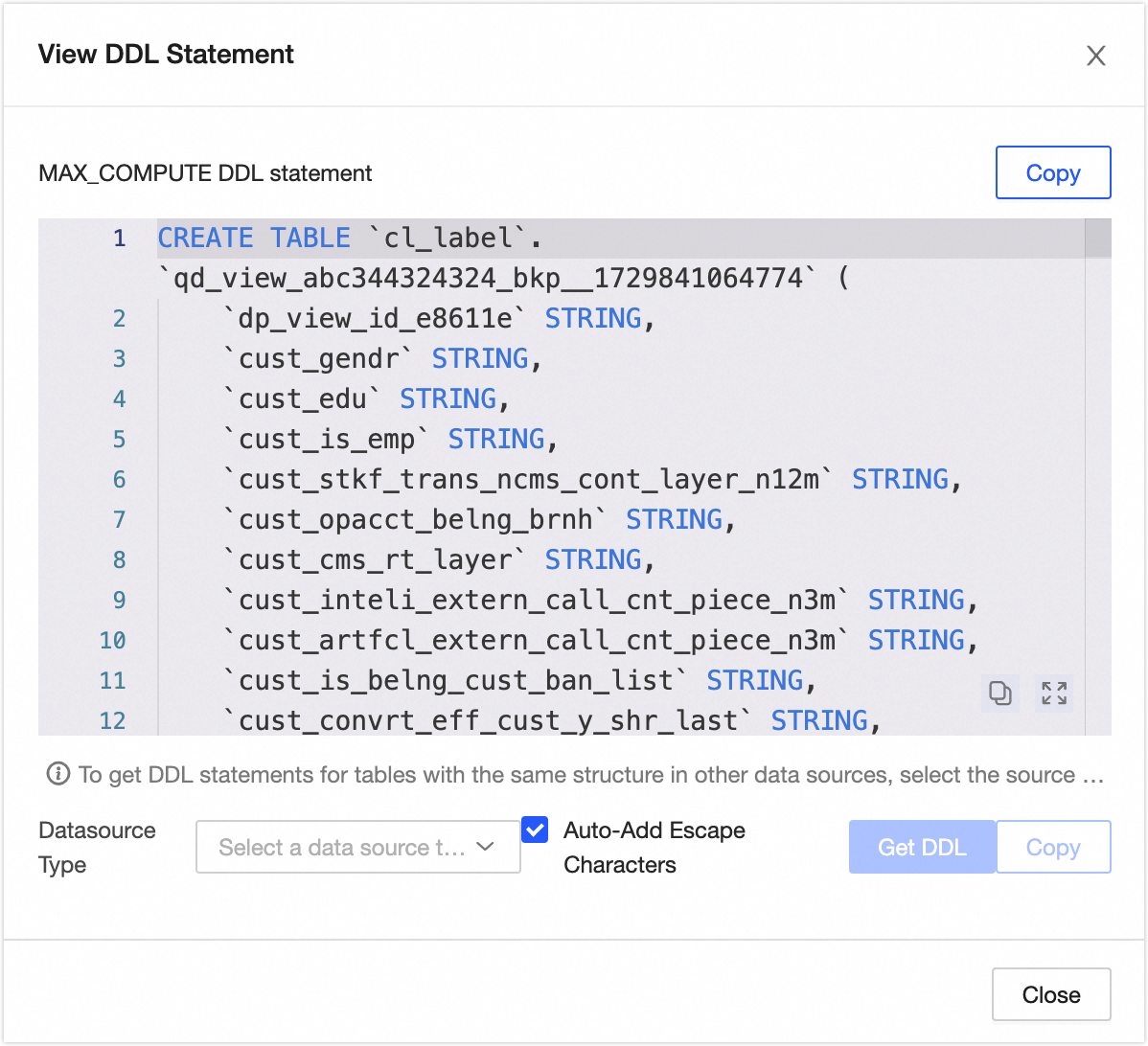Expand code editor to fullscreen

(x=1054, y=693)
